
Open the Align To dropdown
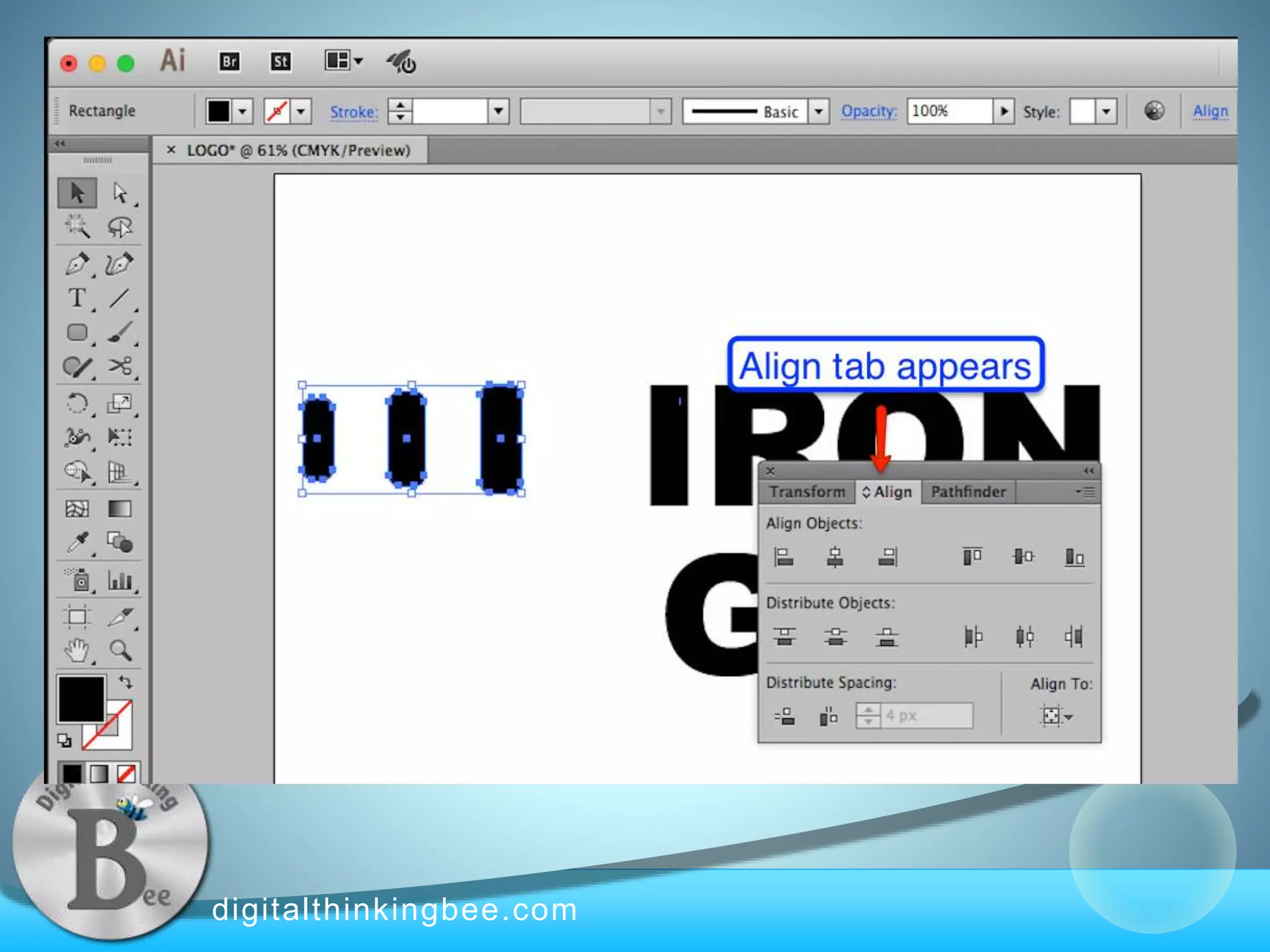[x=1056, y=716]
